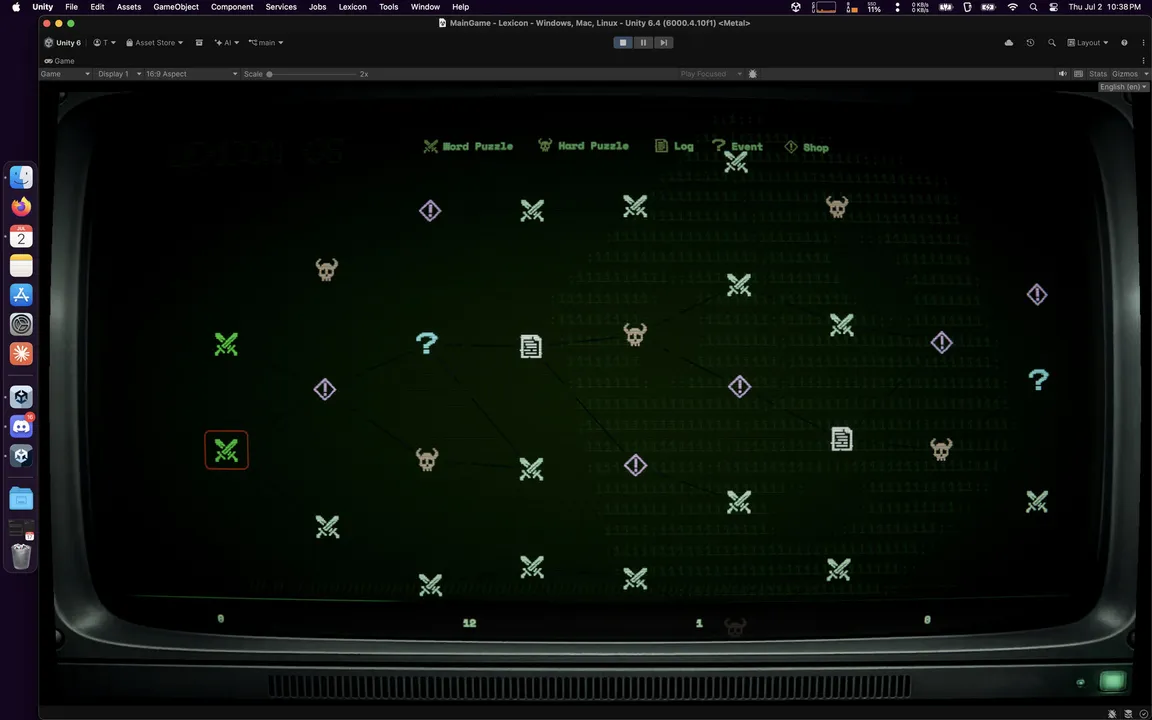The width and height of the screenshot is (1152, 720).
Task: Stop play mode with the Stop button
Action: (623, 43)
